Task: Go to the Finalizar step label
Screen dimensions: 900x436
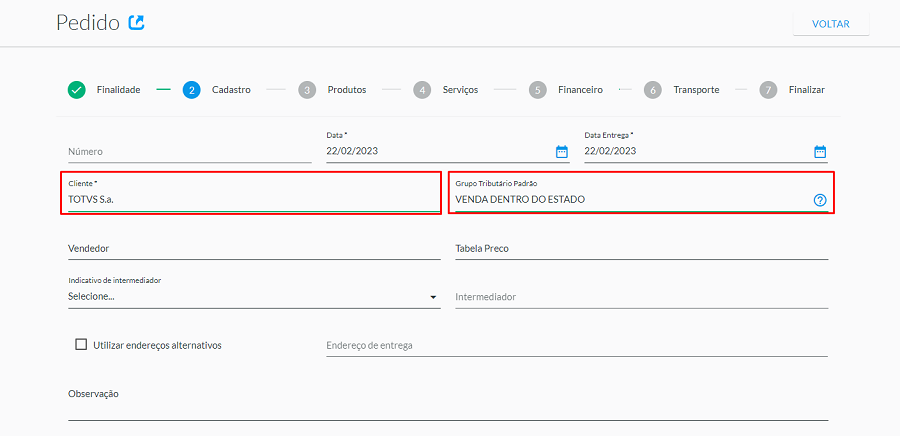Action: tap(807, 90)
